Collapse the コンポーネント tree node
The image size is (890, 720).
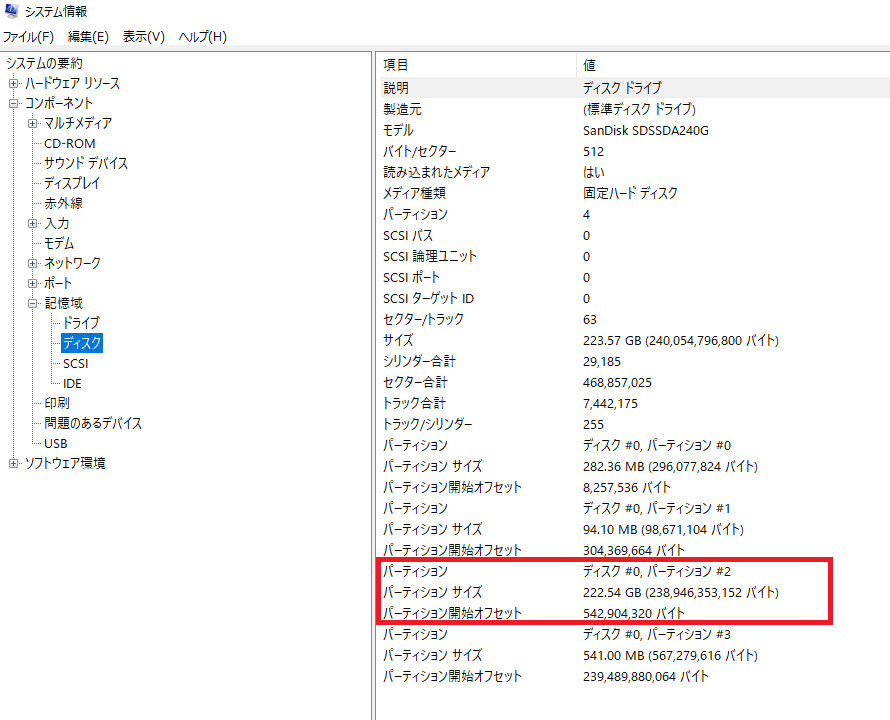tap(14, 104)
